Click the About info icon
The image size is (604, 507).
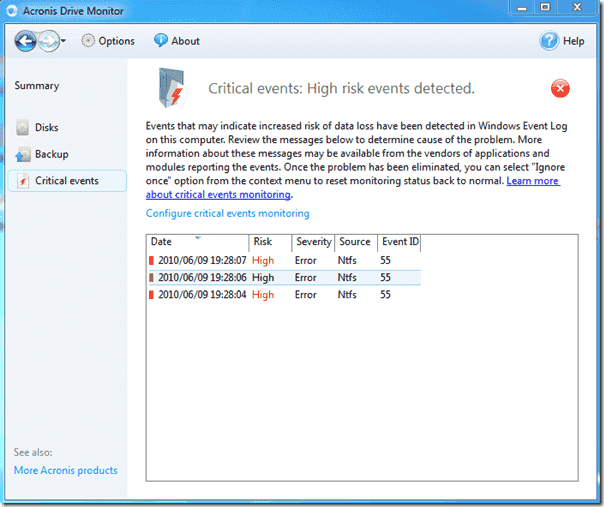point(161,40)
